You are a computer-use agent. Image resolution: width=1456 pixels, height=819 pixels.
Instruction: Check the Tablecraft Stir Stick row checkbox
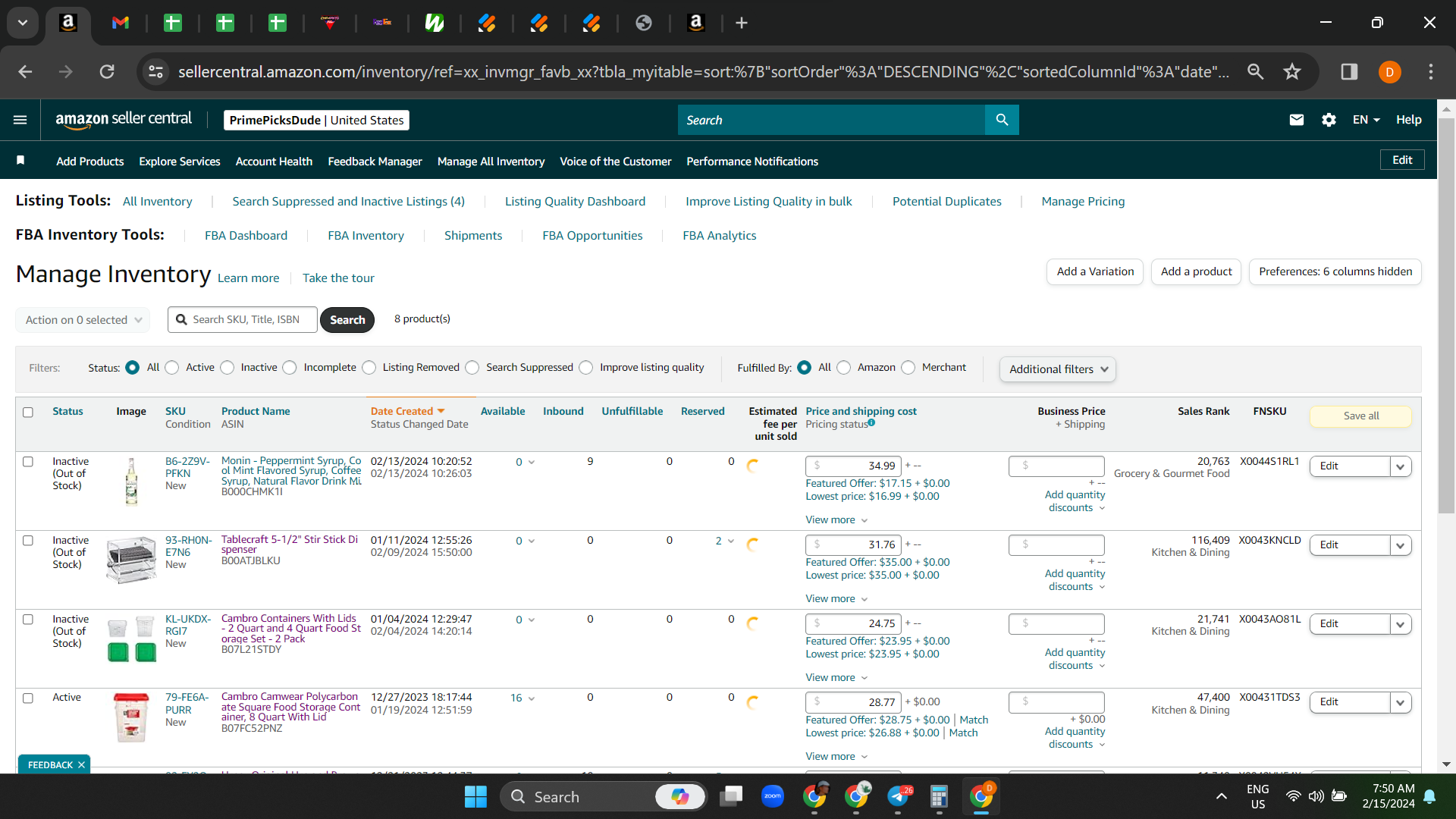click(x=28, y=540)
